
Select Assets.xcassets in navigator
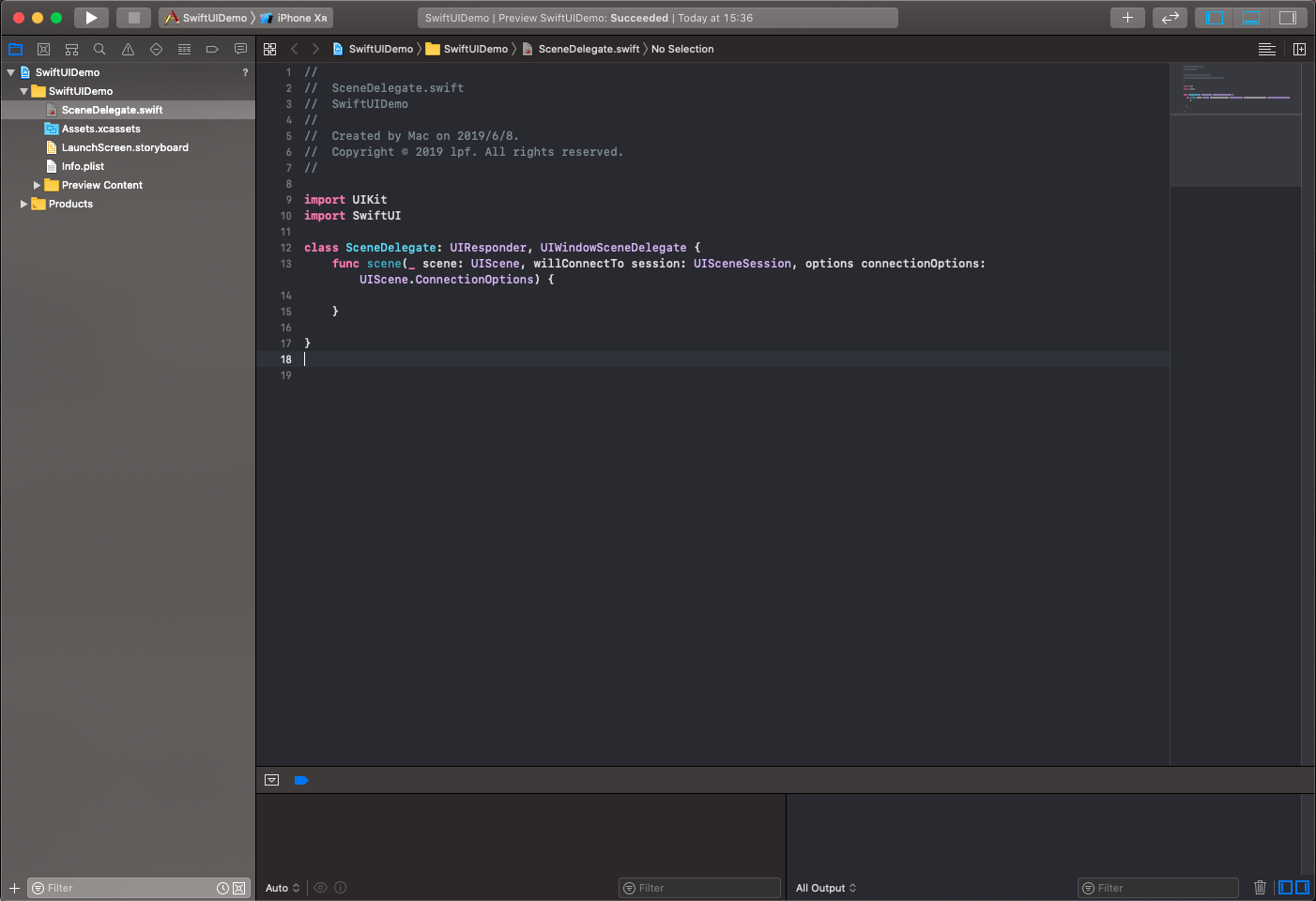(x=100, y=129)
